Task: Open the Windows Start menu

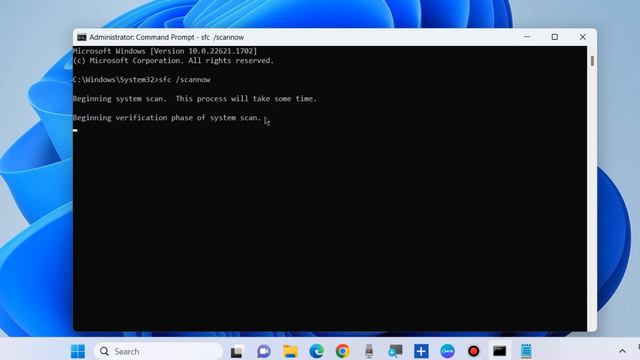Action: pyautogui.click(x=78, y=351)
